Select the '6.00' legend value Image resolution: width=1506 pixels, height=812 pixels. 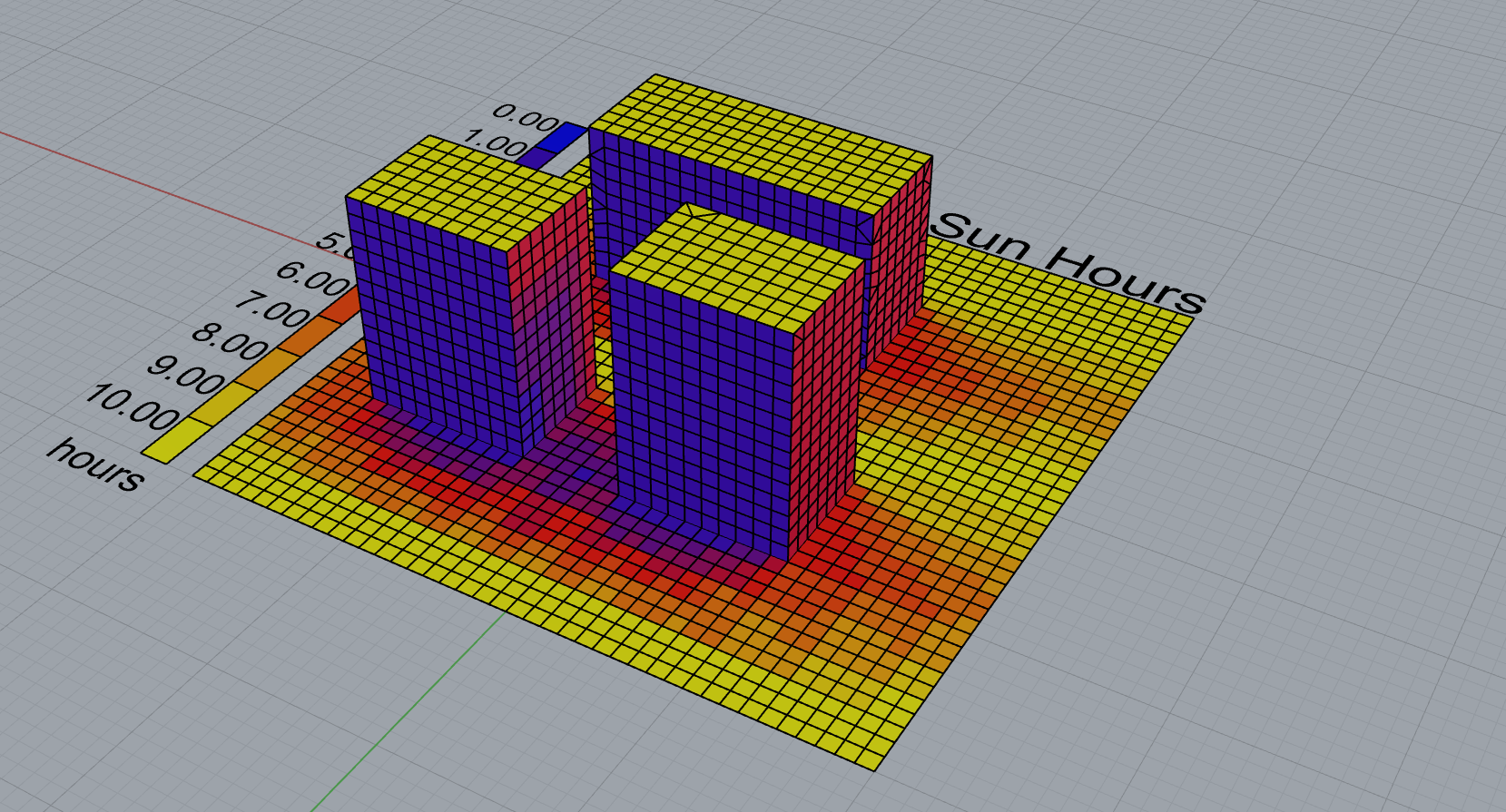tap(311, 278)
